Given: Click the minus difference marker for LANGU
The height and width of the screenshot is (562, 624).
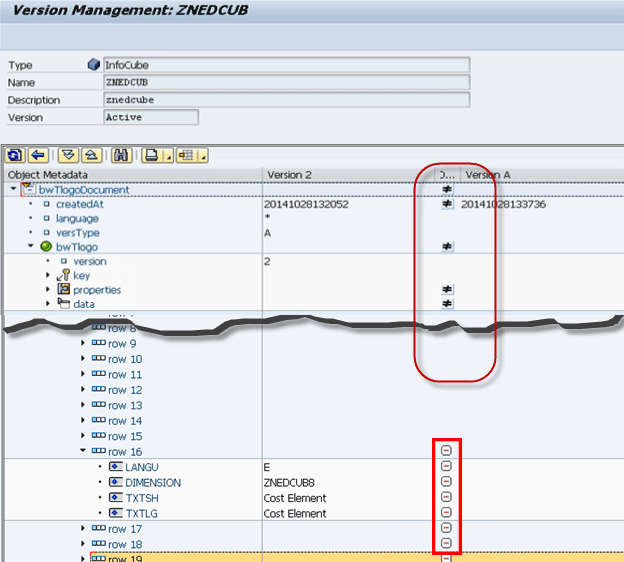Looking at the screenshot, I should [446, 467].
